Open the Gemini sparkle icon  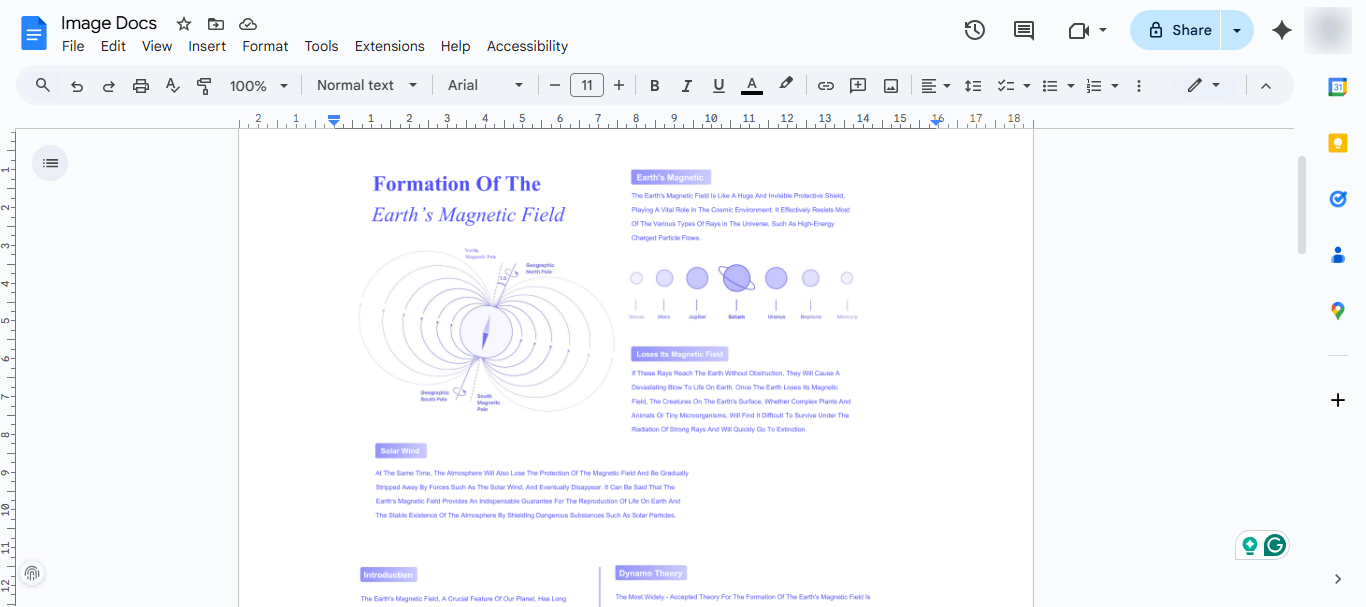tap(1282, 30)
